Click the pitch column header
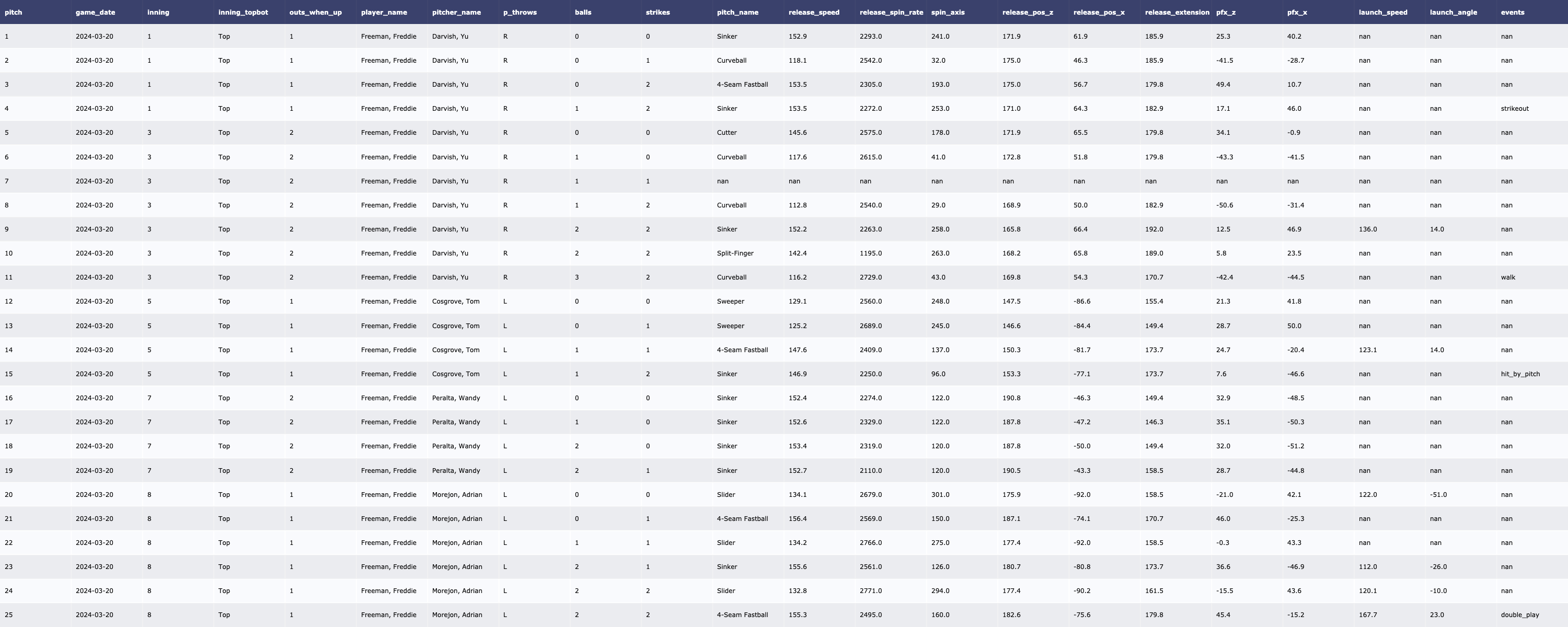The image size is (1568, 627). click(14, 12)
